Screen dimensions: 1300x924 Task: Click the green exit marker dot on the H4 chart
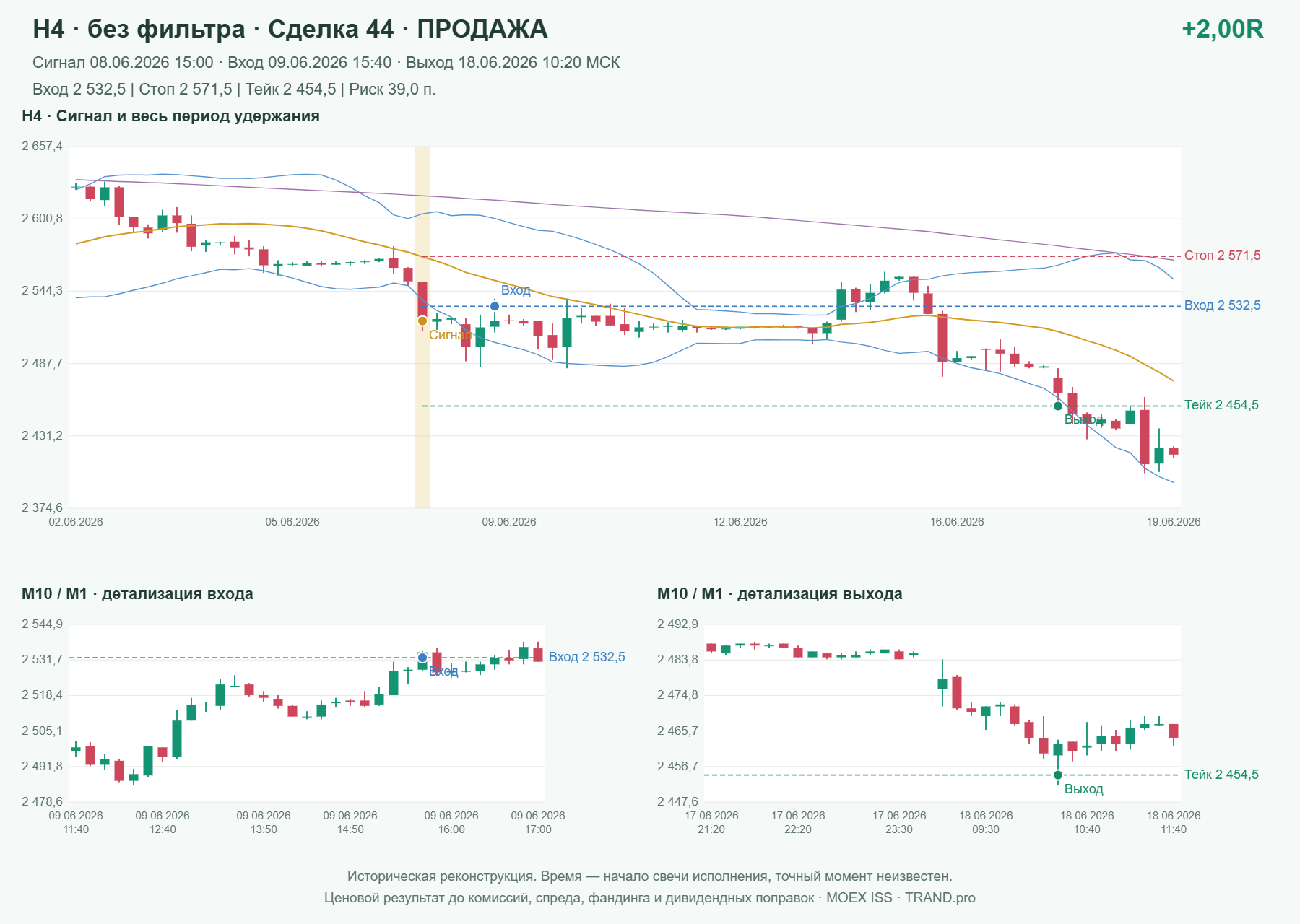click(x=1058, y=406)
